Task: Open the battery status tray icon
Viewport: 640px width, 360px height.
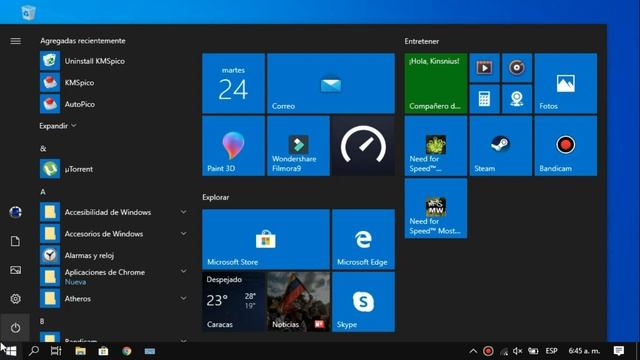Action: pyautogui.click(x=533, y=351)
